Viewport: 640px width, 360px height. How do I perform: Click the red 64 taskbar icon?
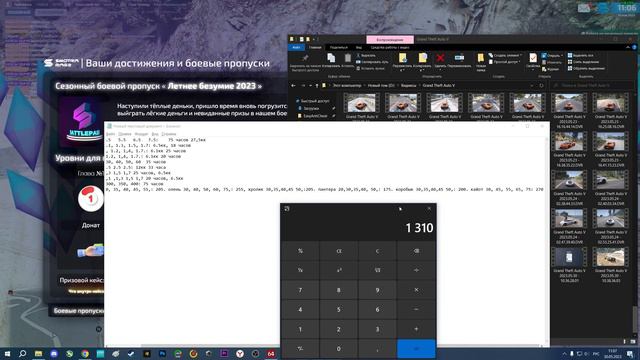pyautogui.click(x=271, y=353)
